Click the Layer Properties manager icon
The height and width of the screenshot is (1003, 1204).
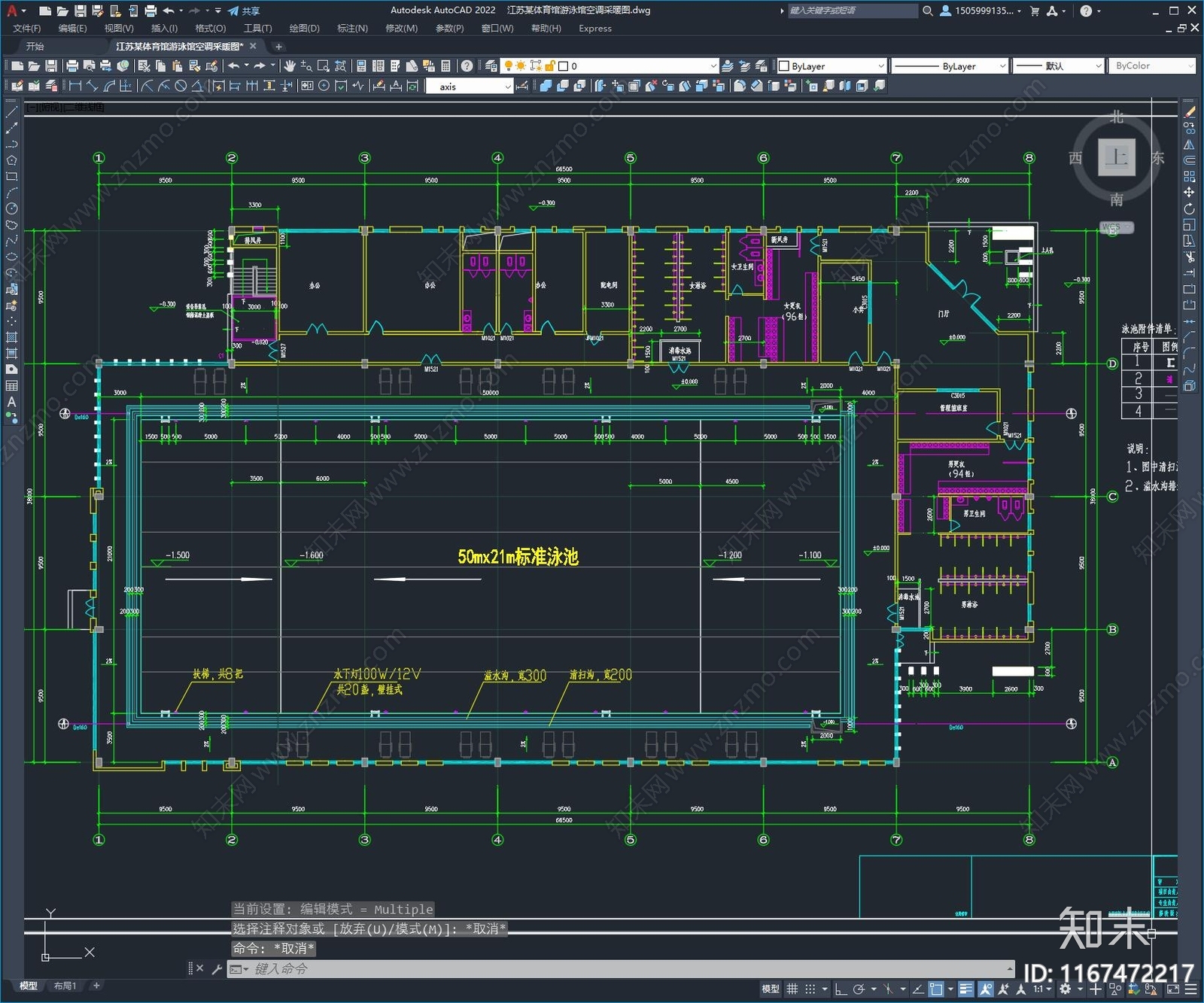(x=491, y=66)
